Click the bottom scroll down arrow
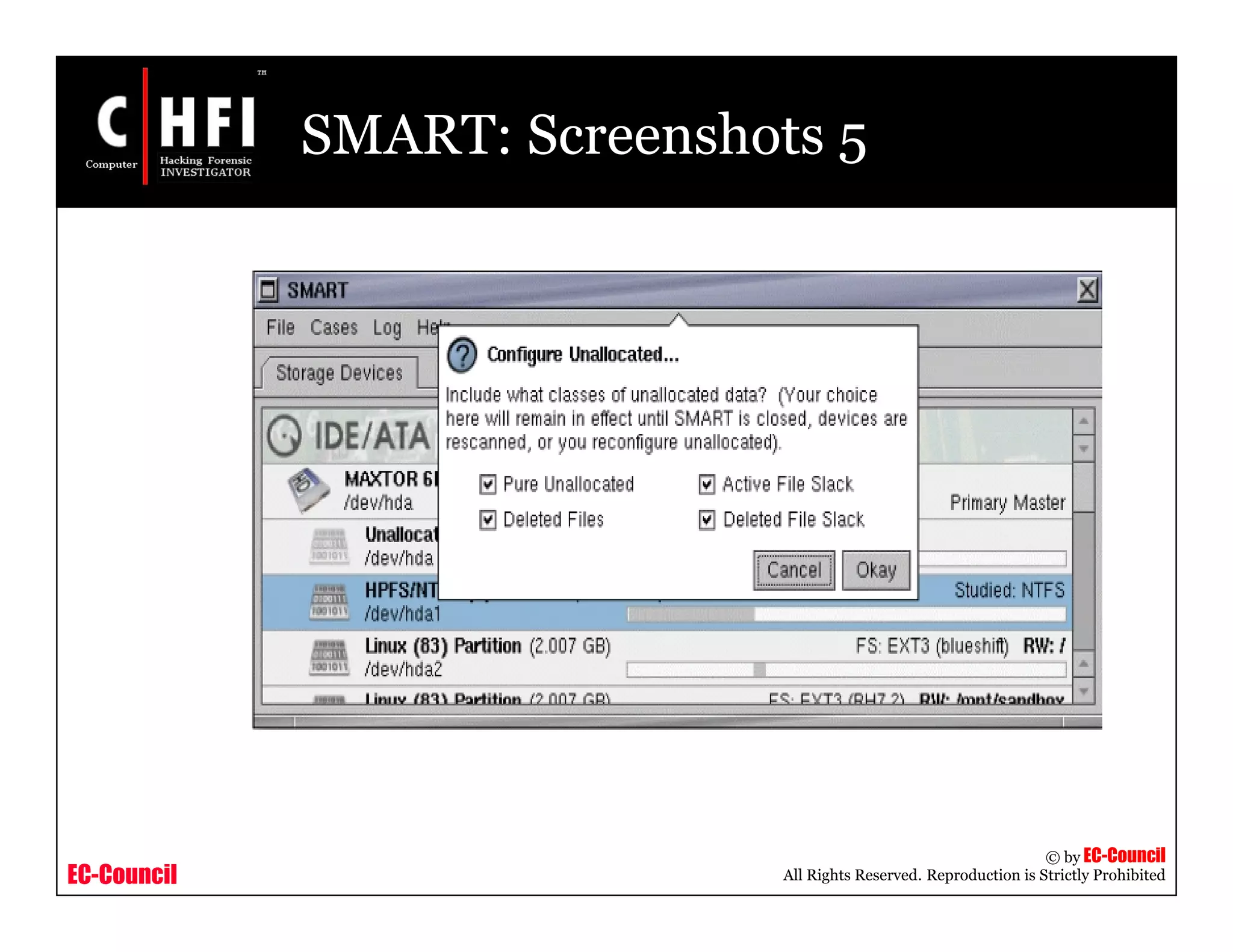The width and height of the screenshot is (1233, 952). click(x=1084, y=692)
